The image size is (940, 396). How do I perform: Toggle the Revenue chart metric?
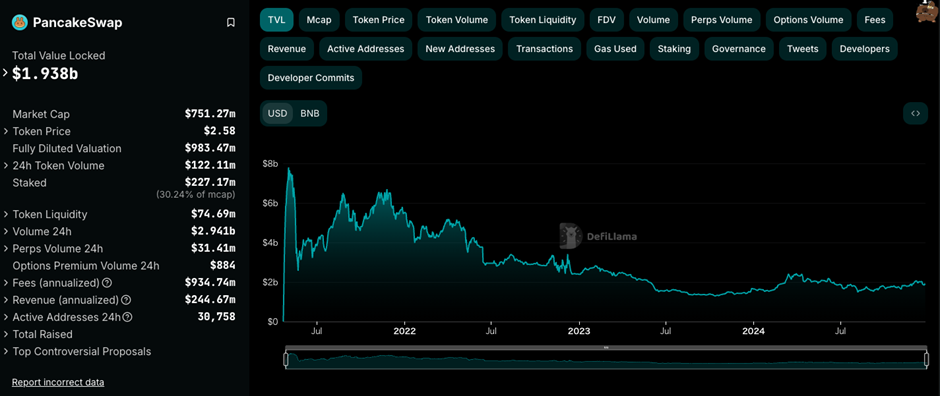tap(287, 49)
